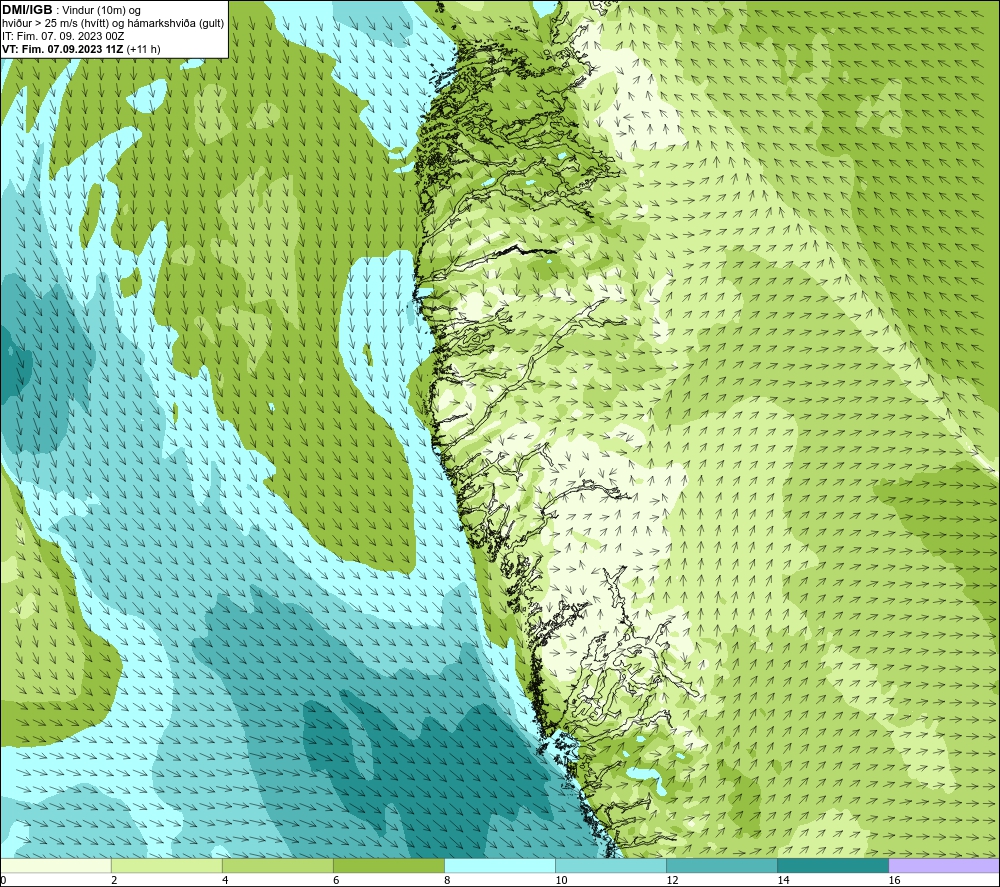This screenshot has height=887, width=1000.
Task: Click the 'Vindur (10m) og' label text
Action: (101, 11)
